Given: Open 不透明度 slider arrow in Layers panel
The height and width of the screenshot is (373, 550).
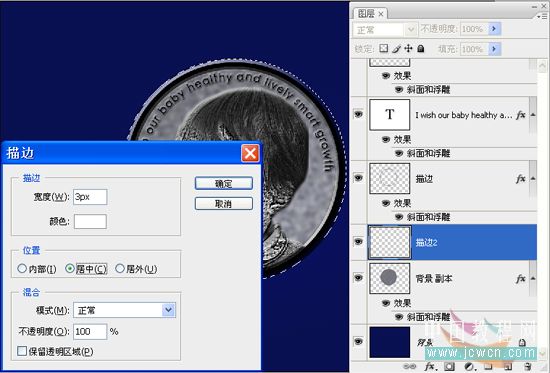Looking at the screenshot, I should [x=494, y=29].
